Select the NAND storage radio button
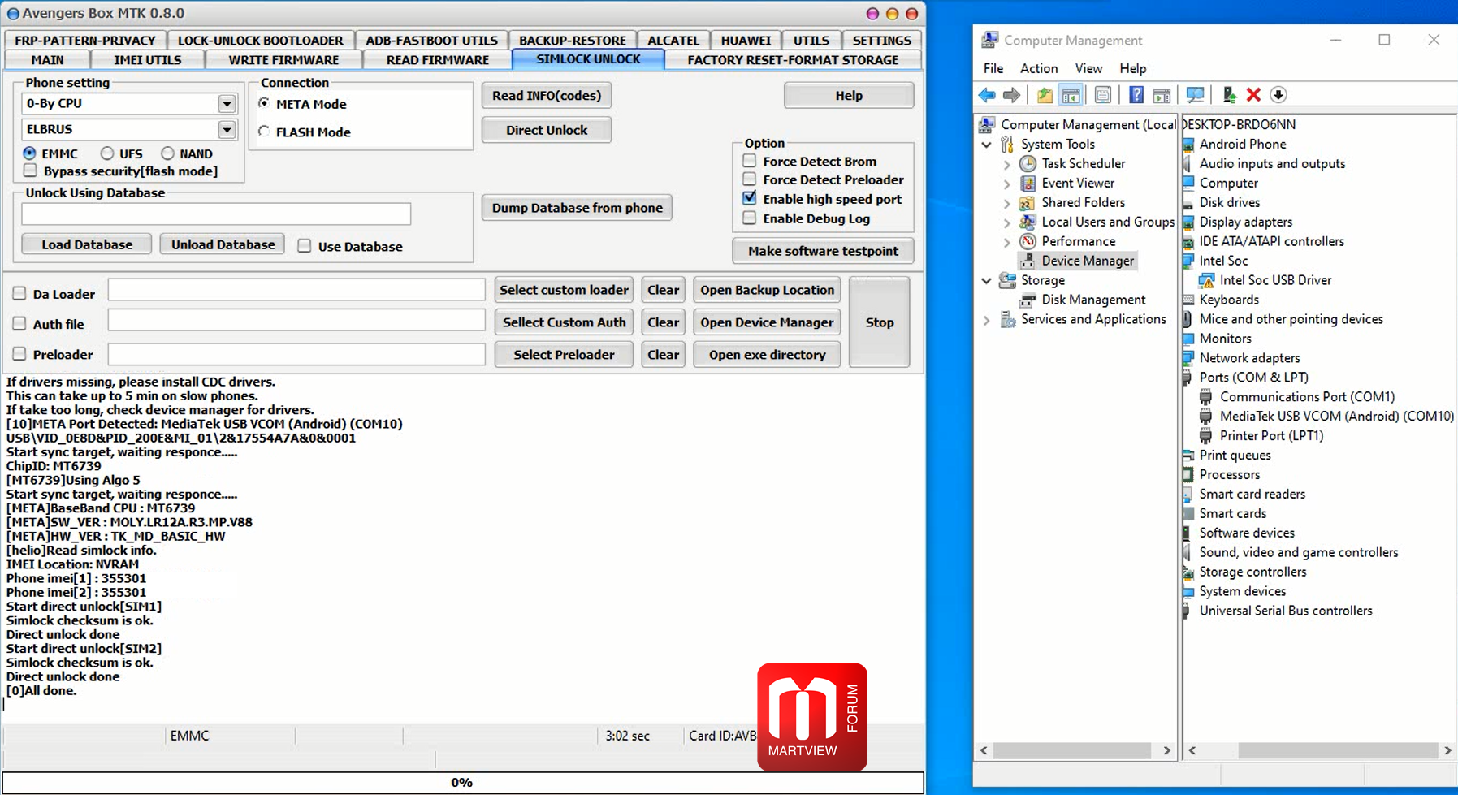 pyautogui.click(x=167, y=153)
